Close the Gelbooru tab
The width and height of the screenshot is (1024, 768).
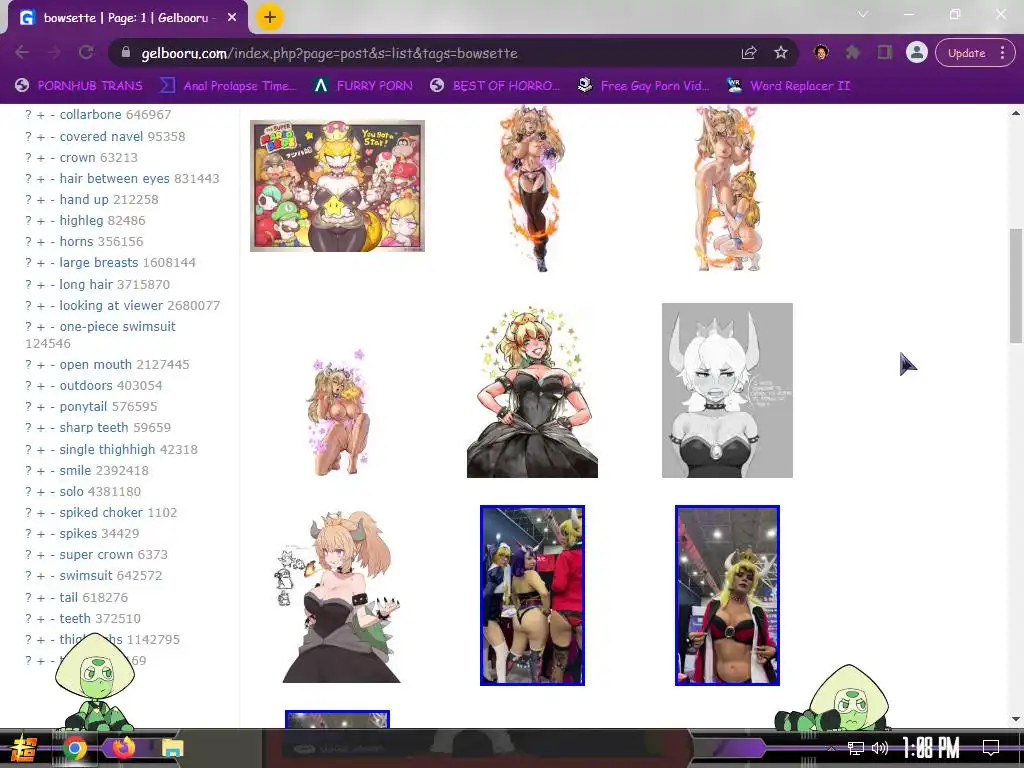pos(232,18)
